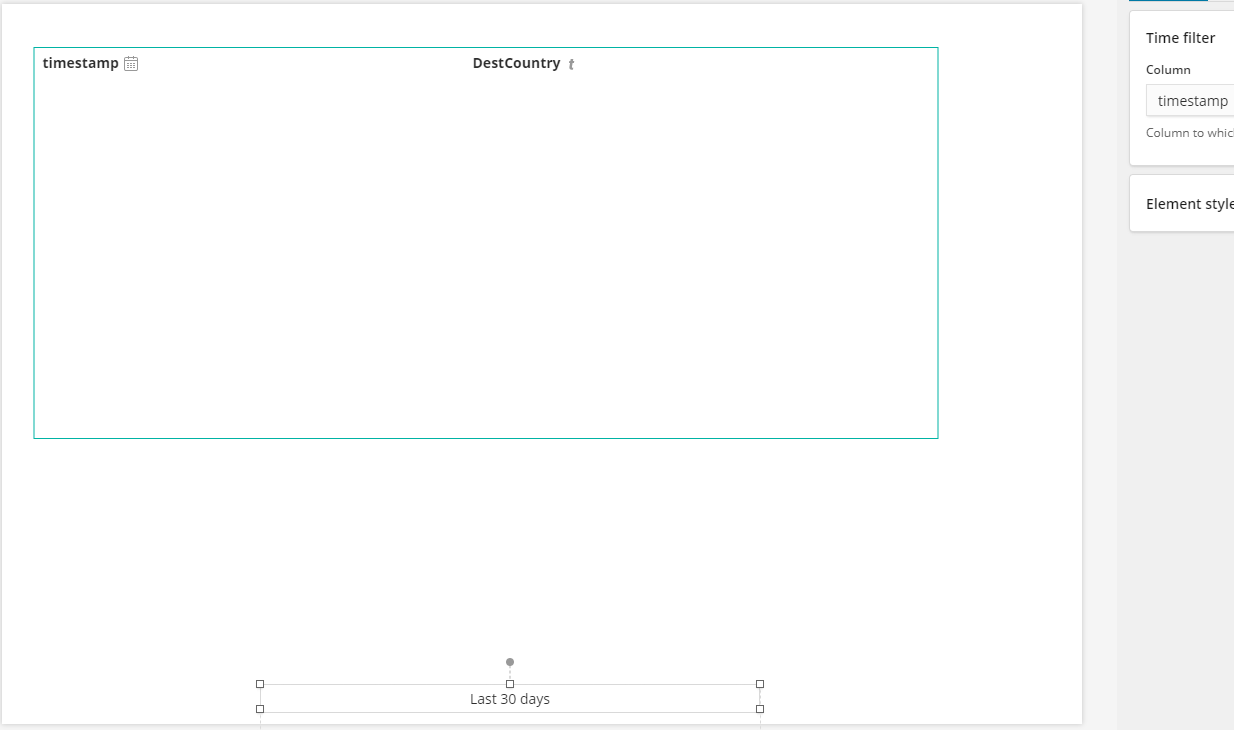Image resolution: width=1234 pixels, height=730 pixels.
Task: Expand the Element style panel
Action: (1189, 203)
